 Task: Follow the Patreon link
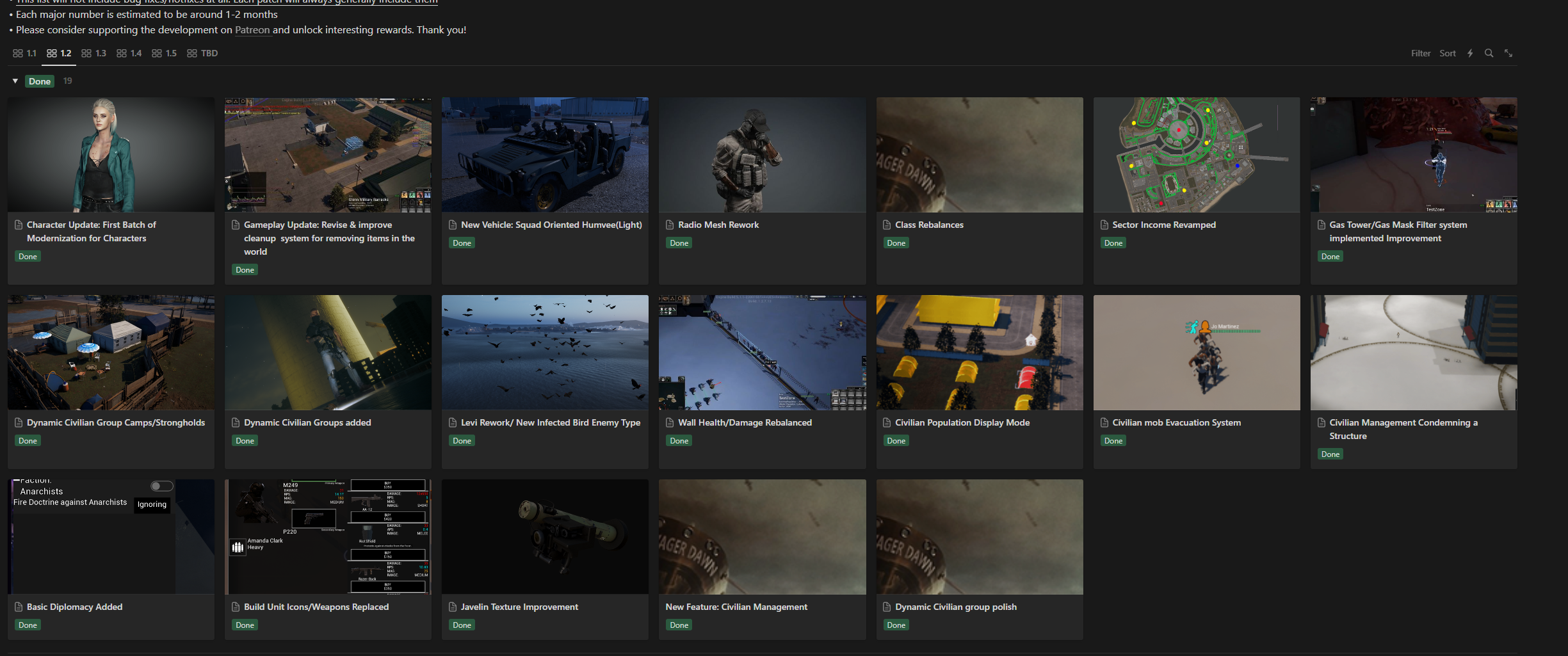[x=252, y=30]
